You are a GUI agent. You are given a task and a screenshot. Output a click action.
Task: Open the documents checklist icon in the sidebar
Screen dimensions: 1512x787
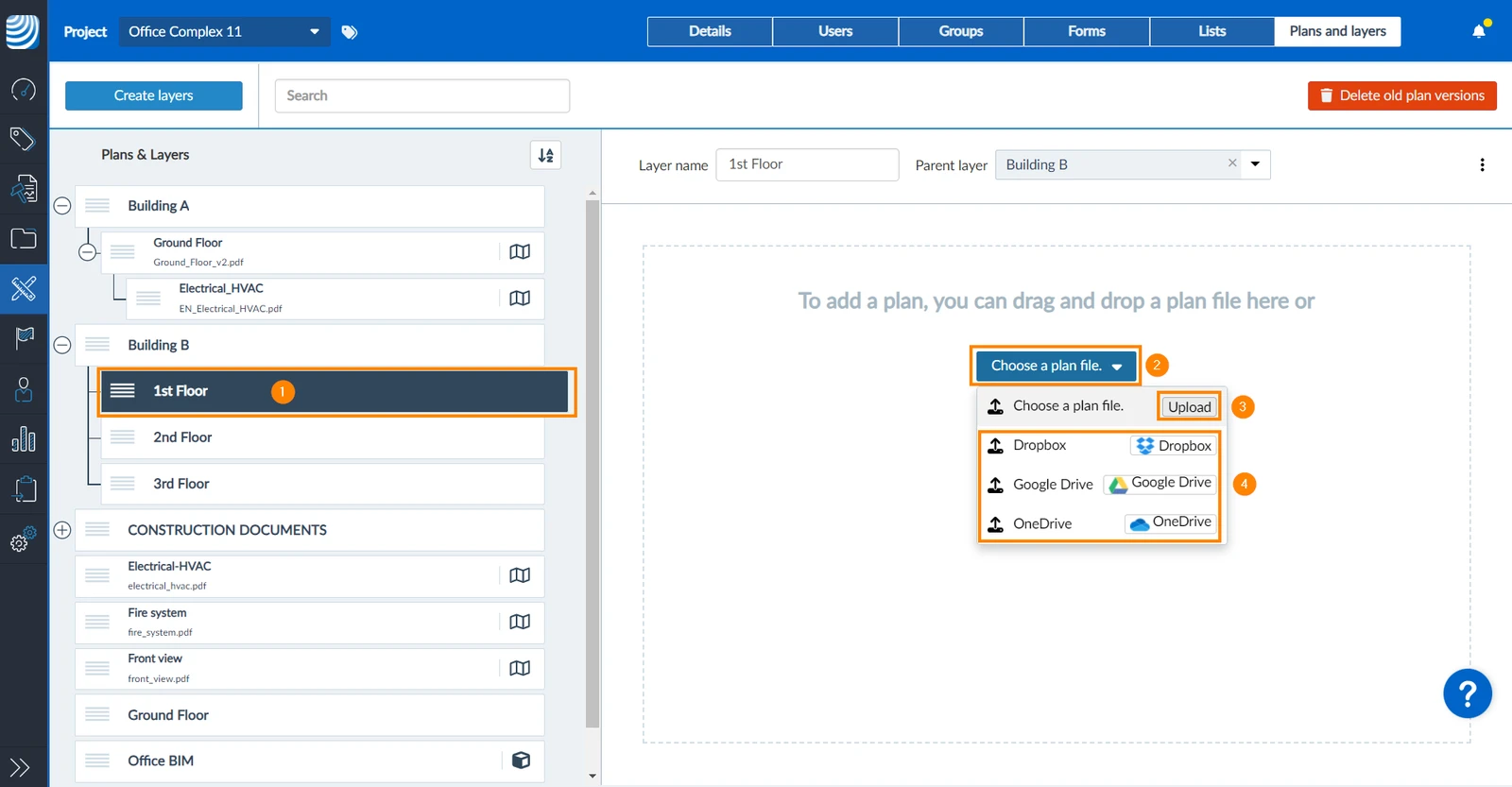(24, 189)
